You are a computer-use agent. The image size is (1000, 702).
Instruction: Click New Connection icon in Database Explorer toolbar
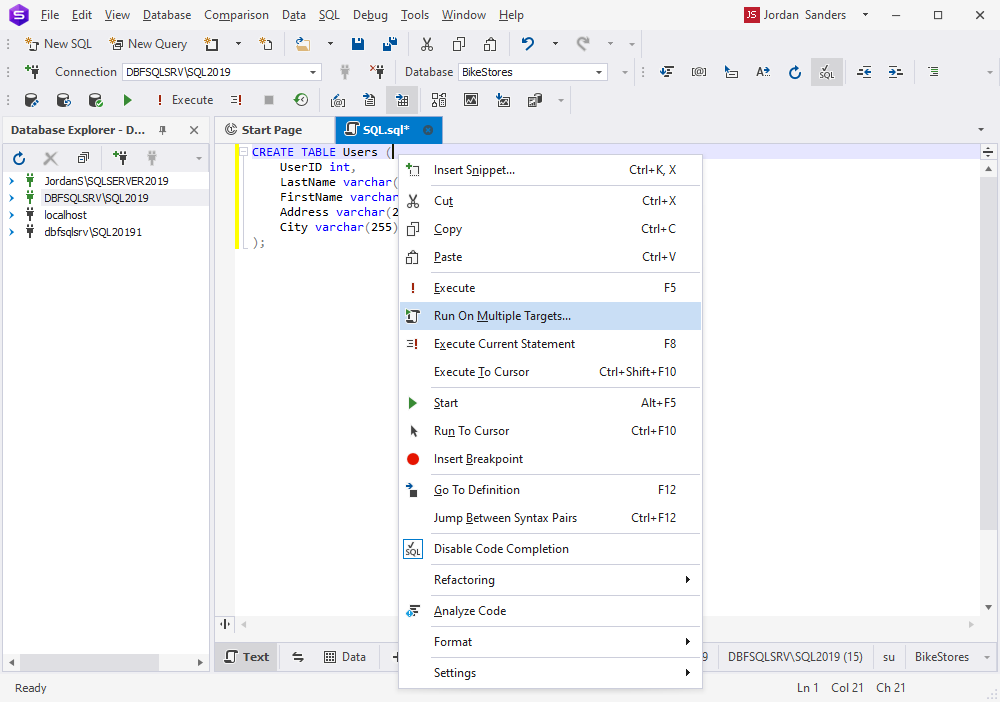pos(120,157)
